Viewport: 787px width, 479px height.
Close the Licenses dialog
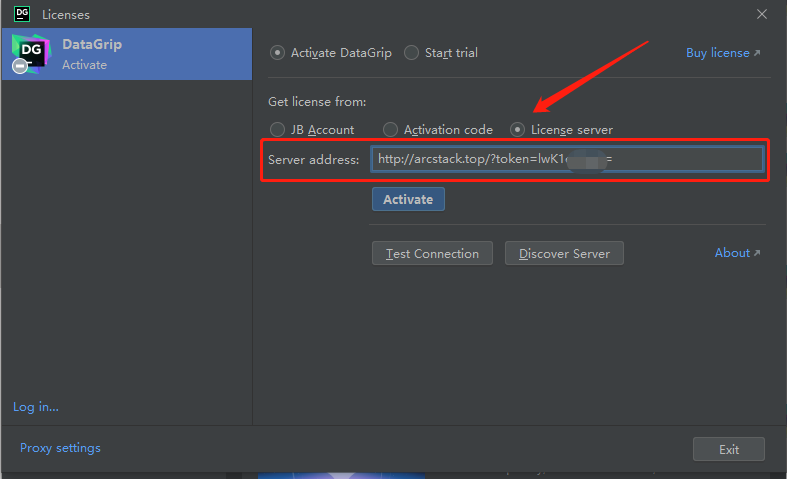coord(761,14)
